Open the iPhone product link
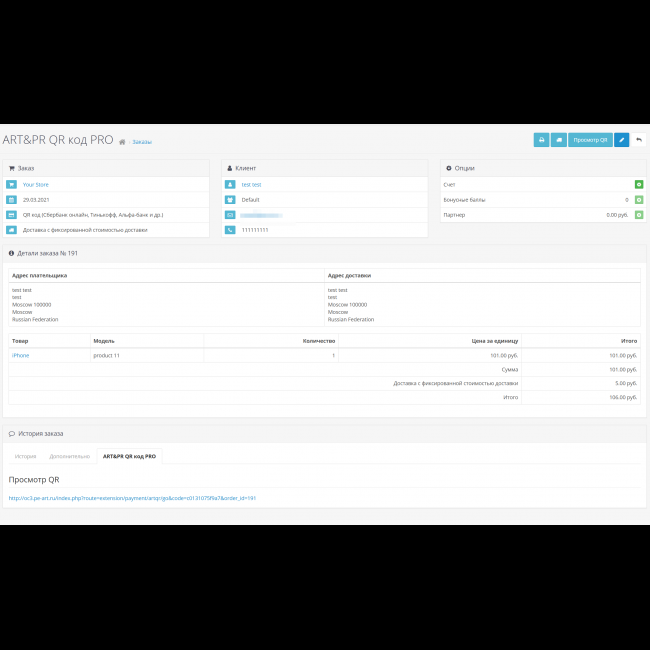This screenshot has height=650, width=650. (20, 355)
